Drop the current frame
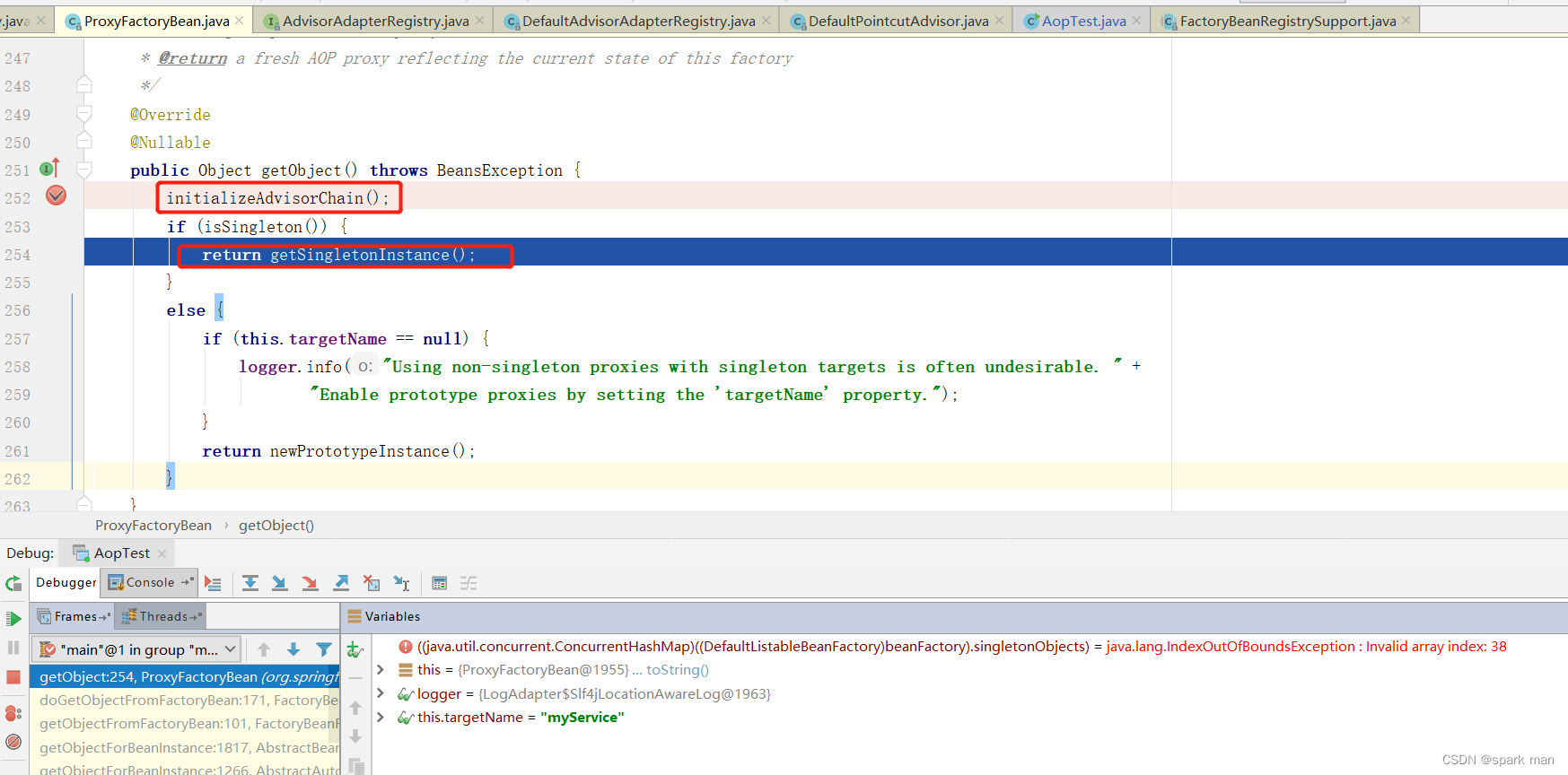 pos(372,583)
